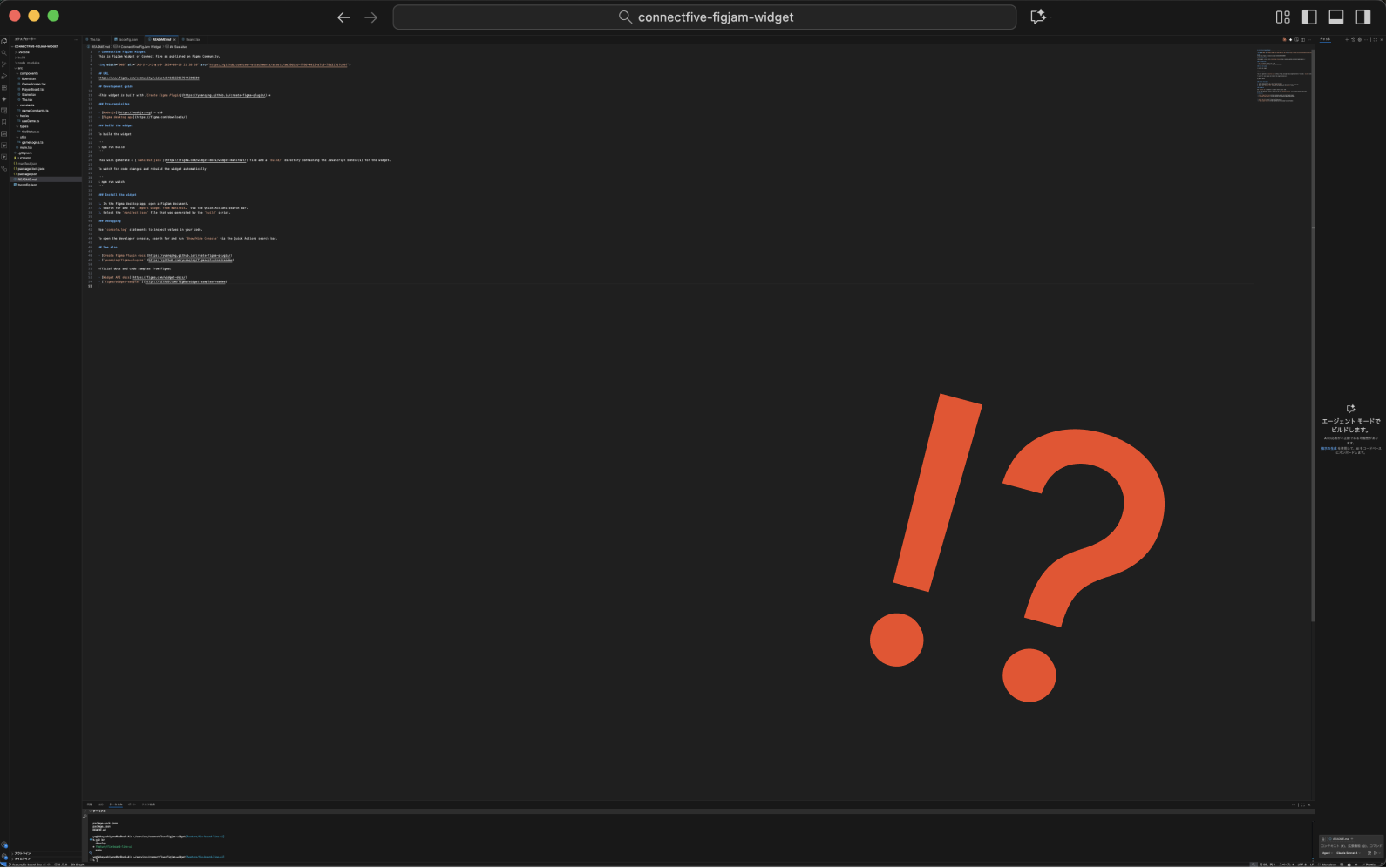Go forward with the right arrow in the title bar
Image resolution: width=1386 pixels, height=868 pixels.
coord(371,17)
